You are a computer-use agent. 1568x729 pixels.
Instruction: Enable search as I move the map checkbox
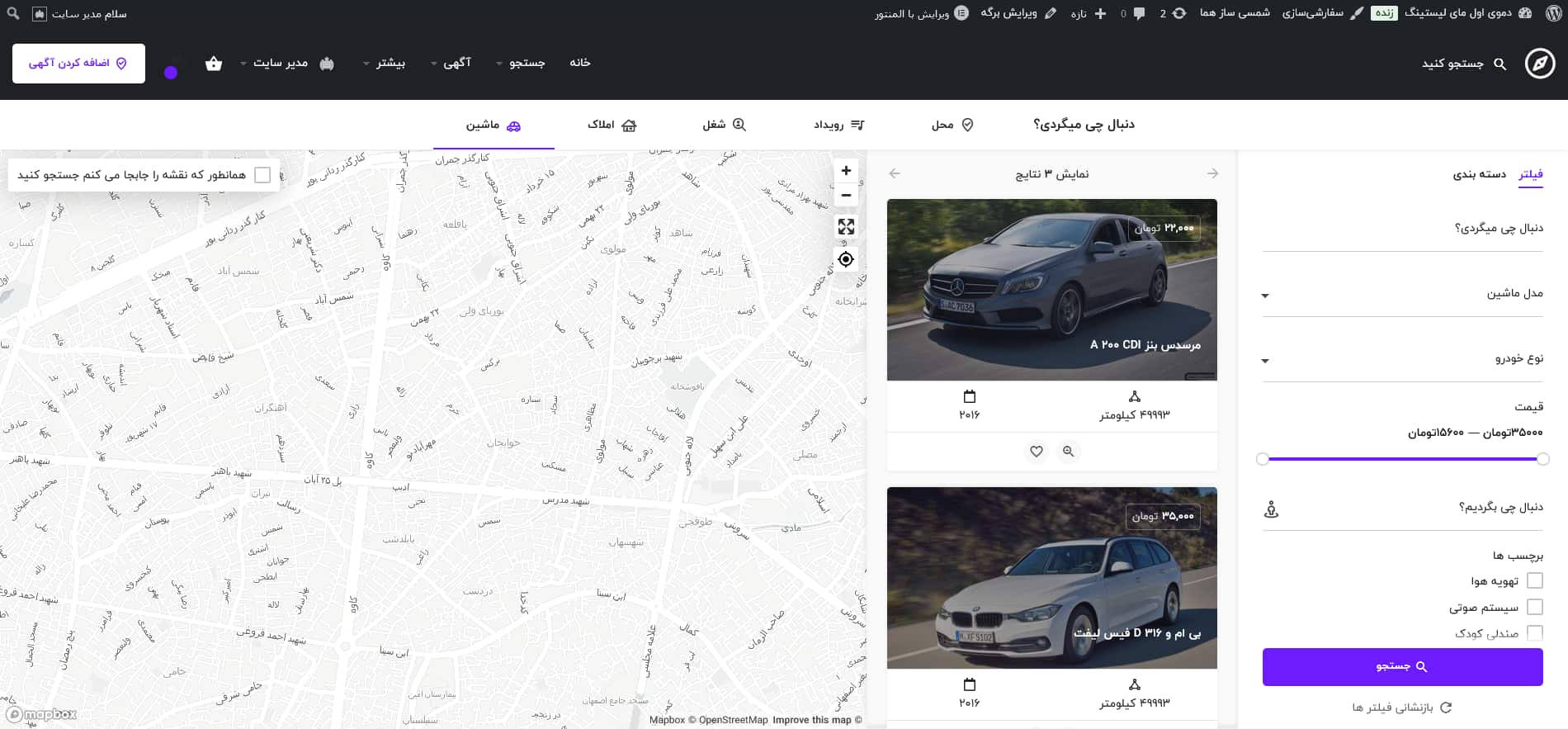point(262,175)
